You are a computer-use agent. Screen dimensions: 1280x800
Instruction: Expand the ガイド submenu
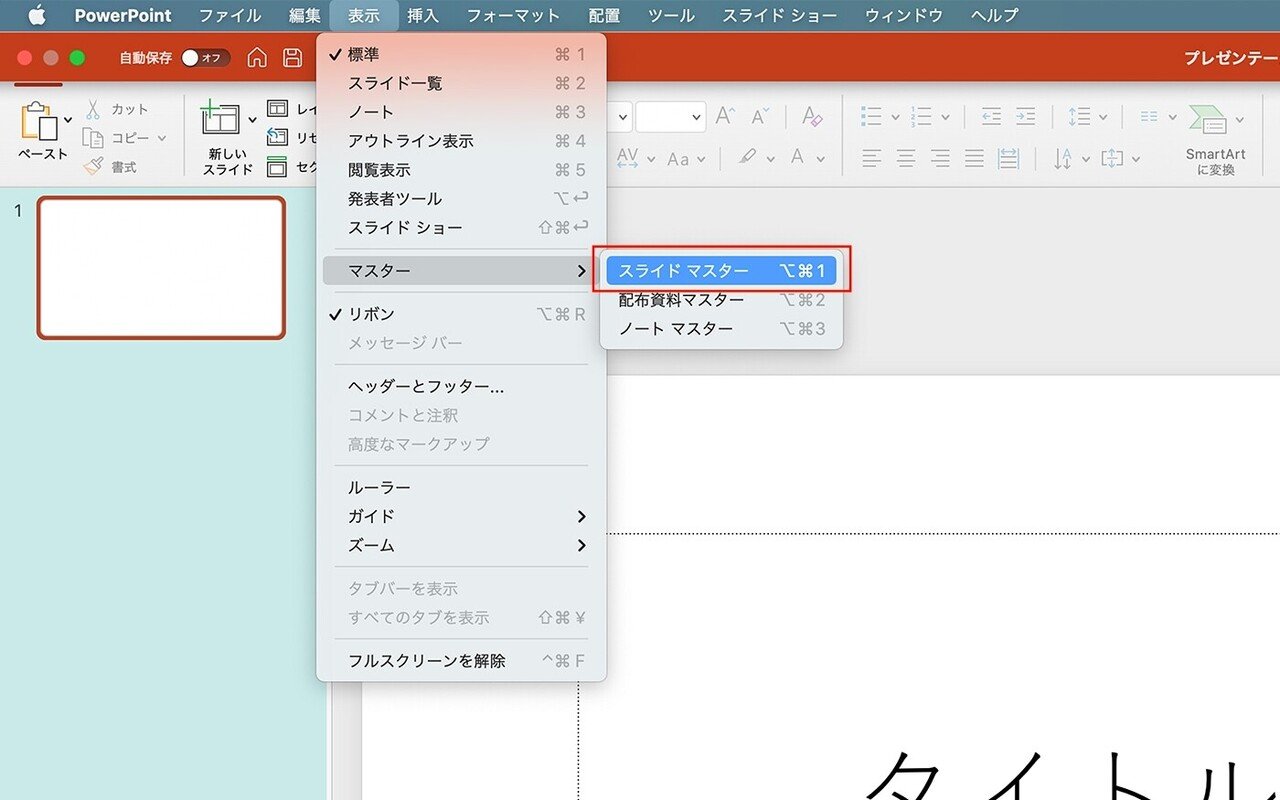tap(461, 516)
